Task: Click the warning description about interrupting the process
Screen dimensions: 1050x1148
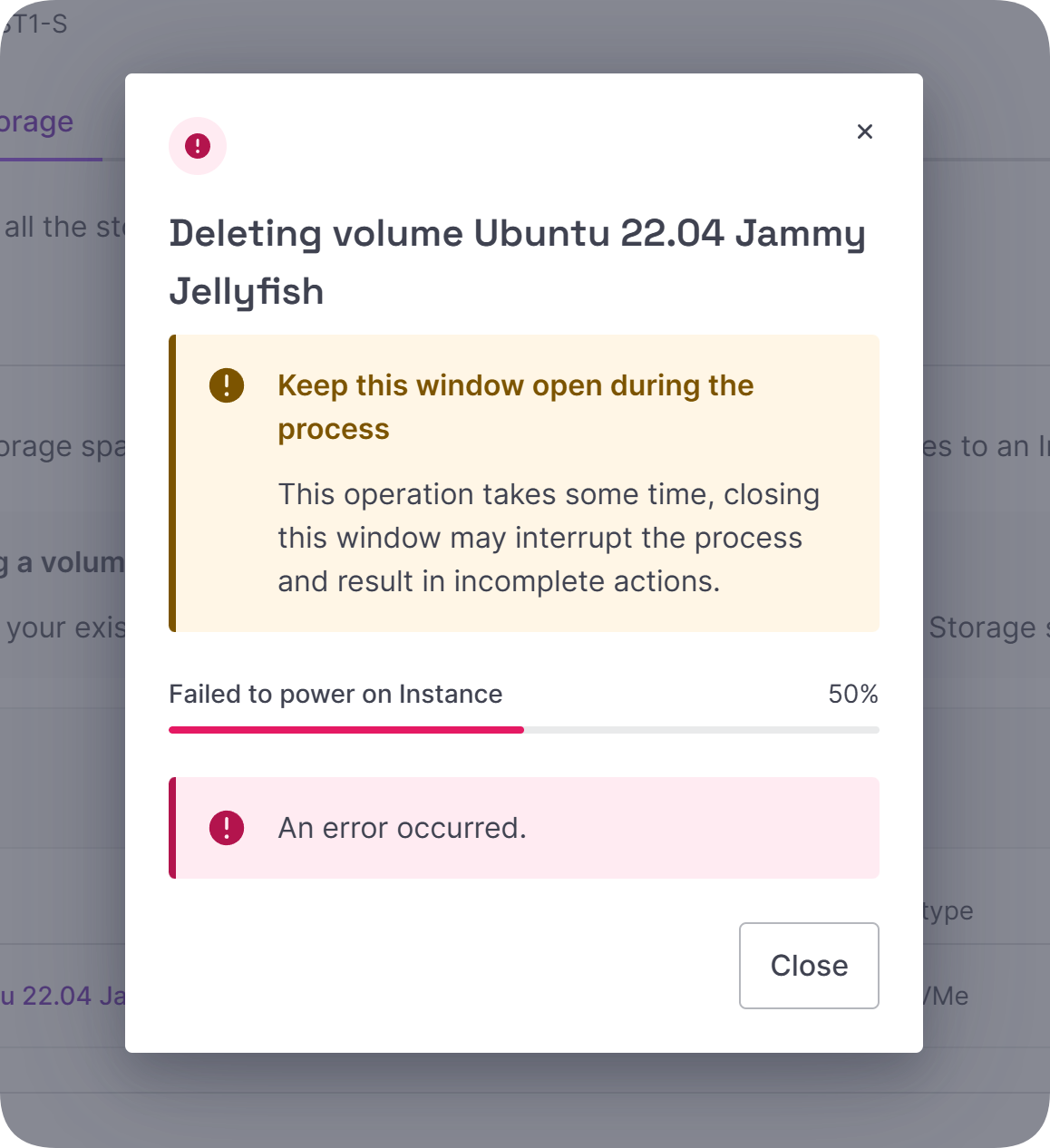Action: (549, 538)
